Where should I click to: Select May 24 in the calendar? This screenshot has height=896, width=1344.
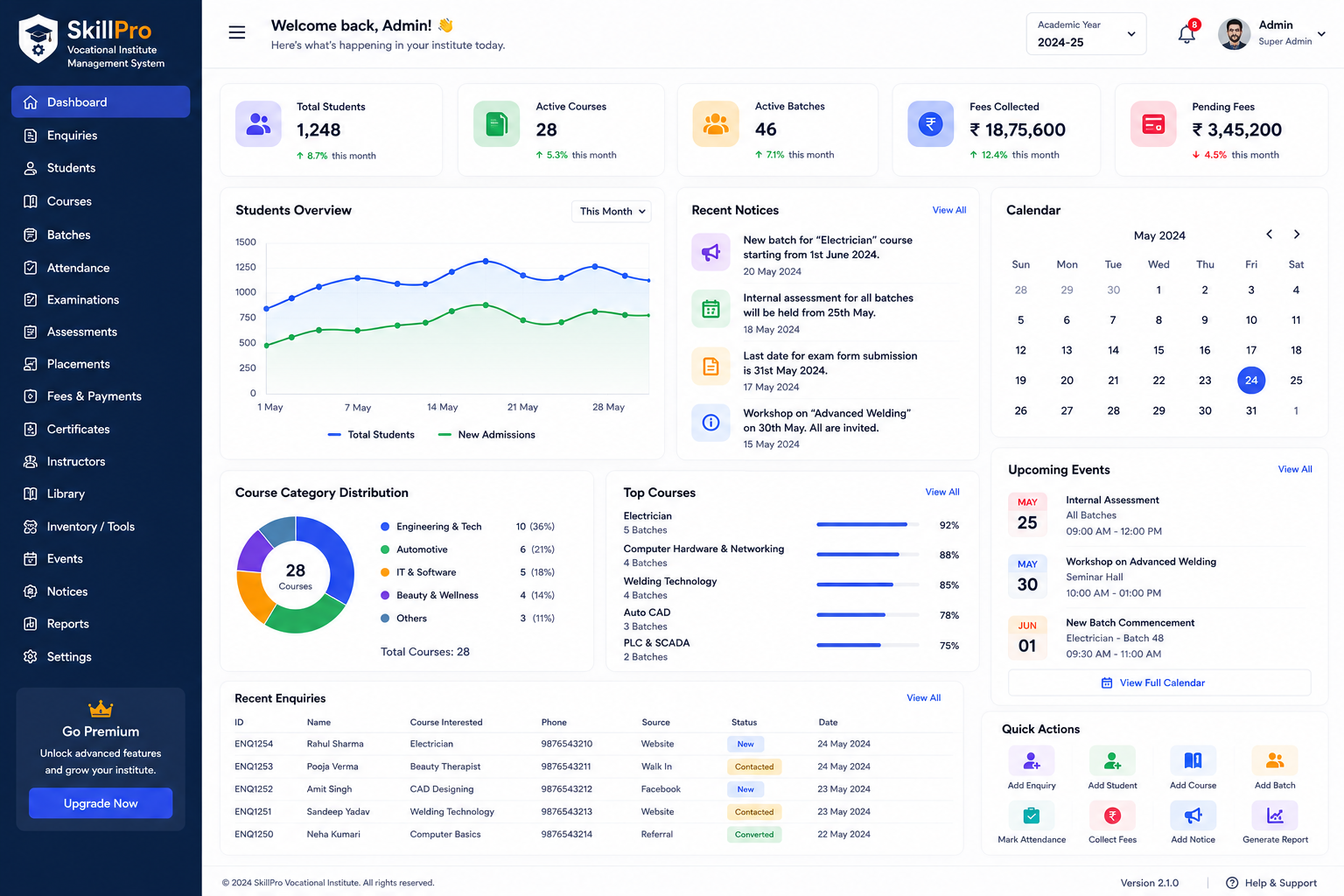(x=1251, y=380)
